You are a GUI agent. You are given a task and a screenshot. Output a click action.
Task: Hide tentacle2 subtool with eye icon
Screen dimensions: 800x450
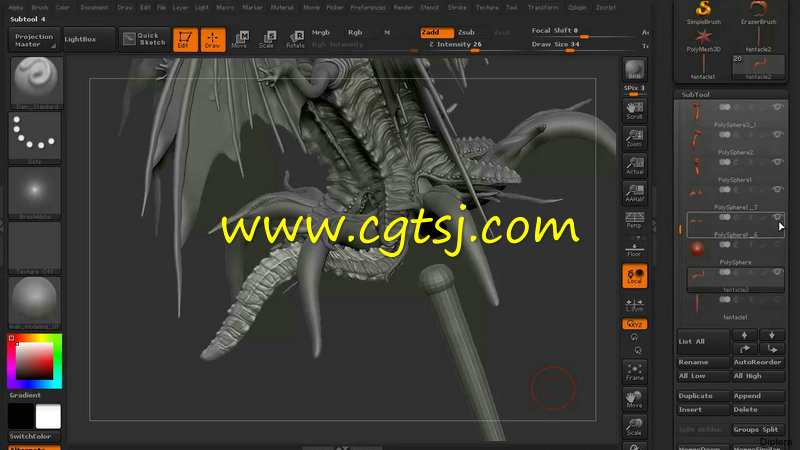coord(777,272)
